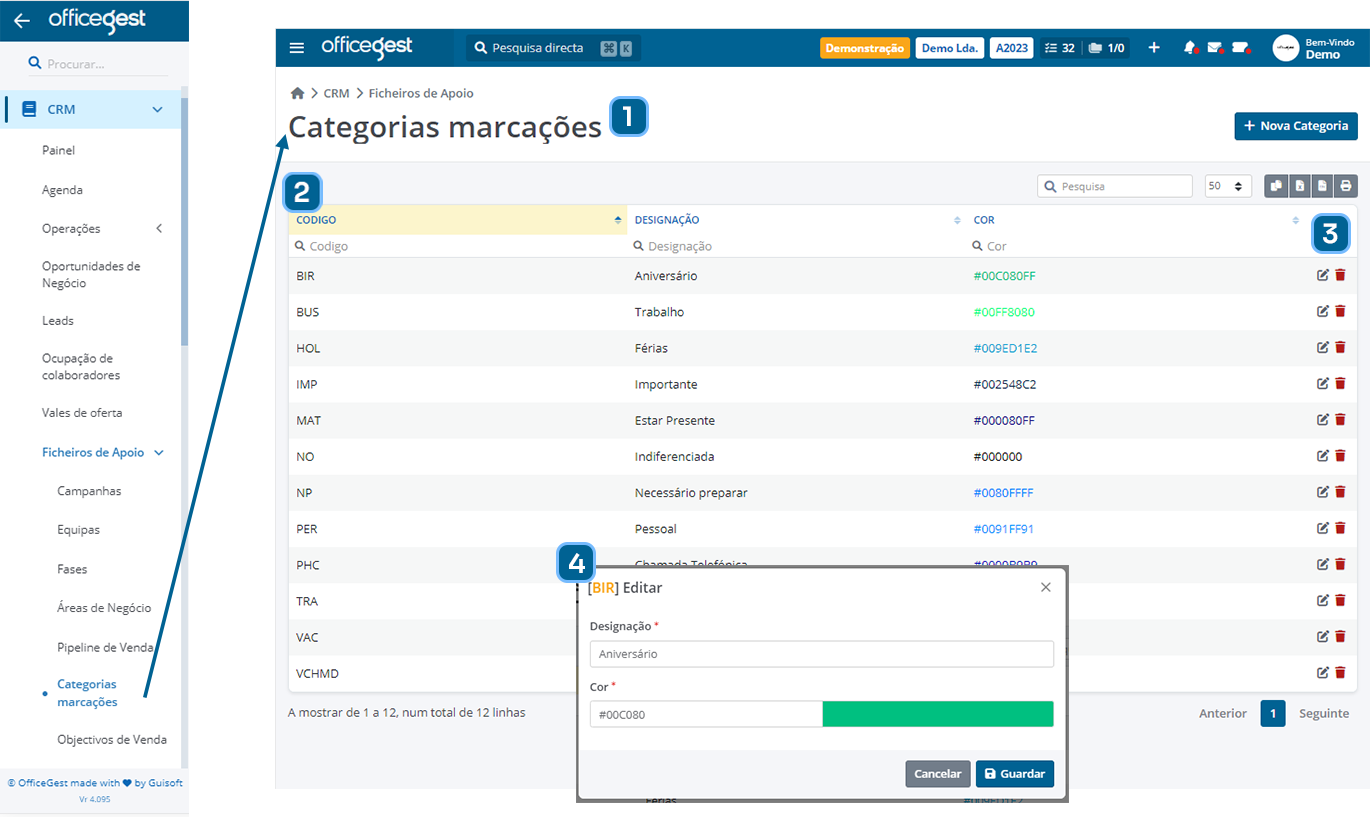Print the categories table using printer icon

point(1346,186)
